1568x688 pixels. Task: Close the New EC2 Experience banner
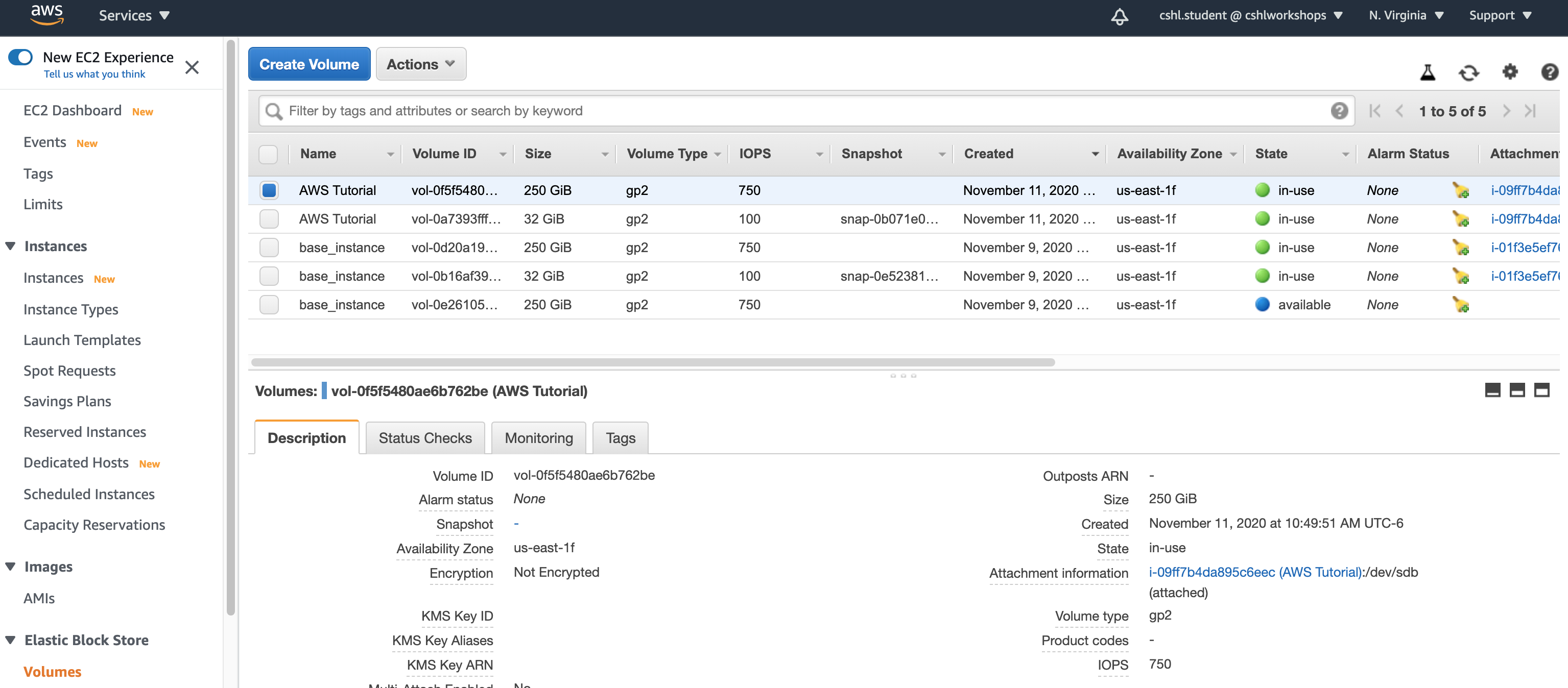pos(192,67)
